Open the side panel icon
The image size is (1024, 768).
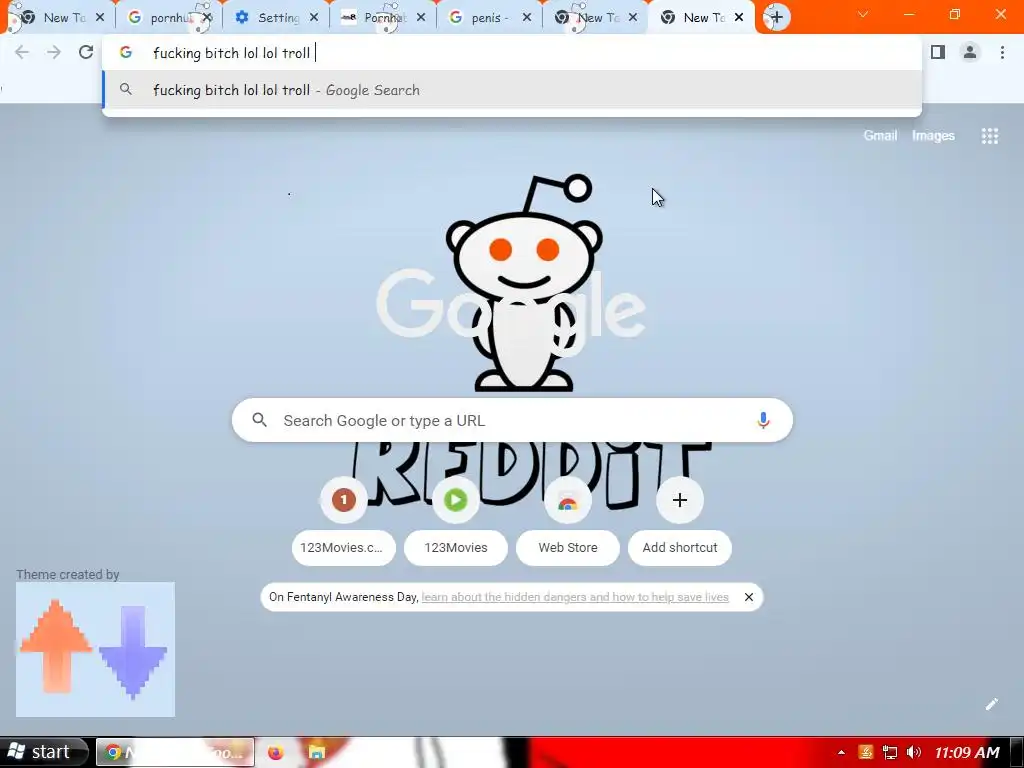point(938,52)
